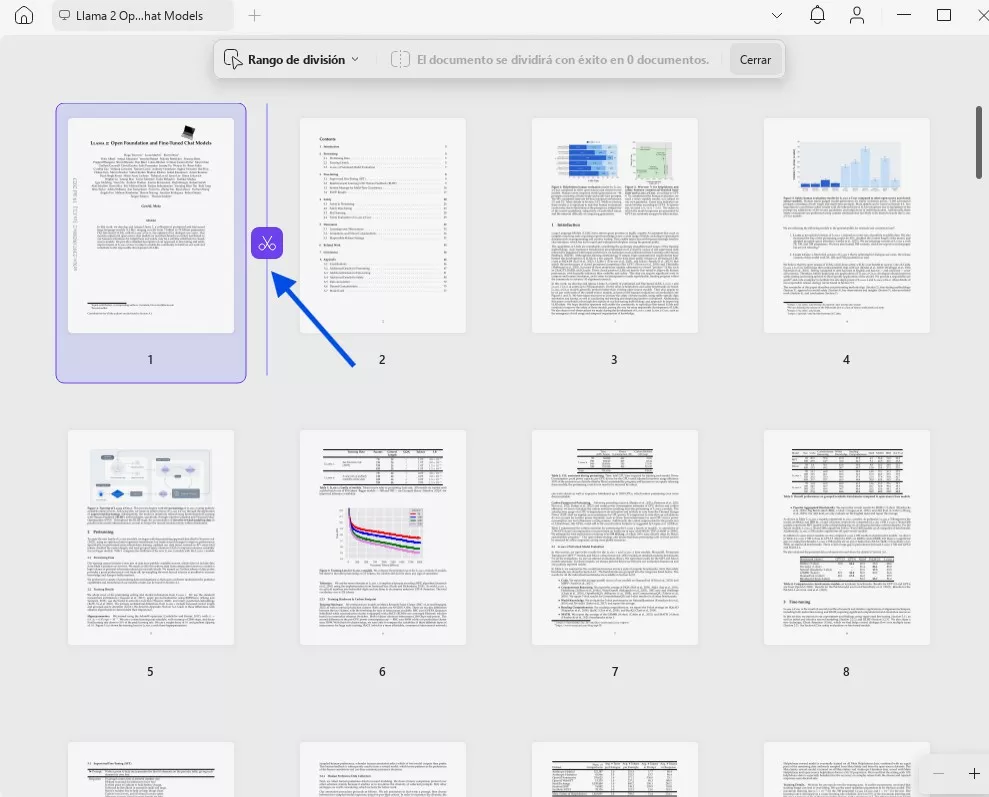
Task: Minimize the application window
Action: point(904,15)
